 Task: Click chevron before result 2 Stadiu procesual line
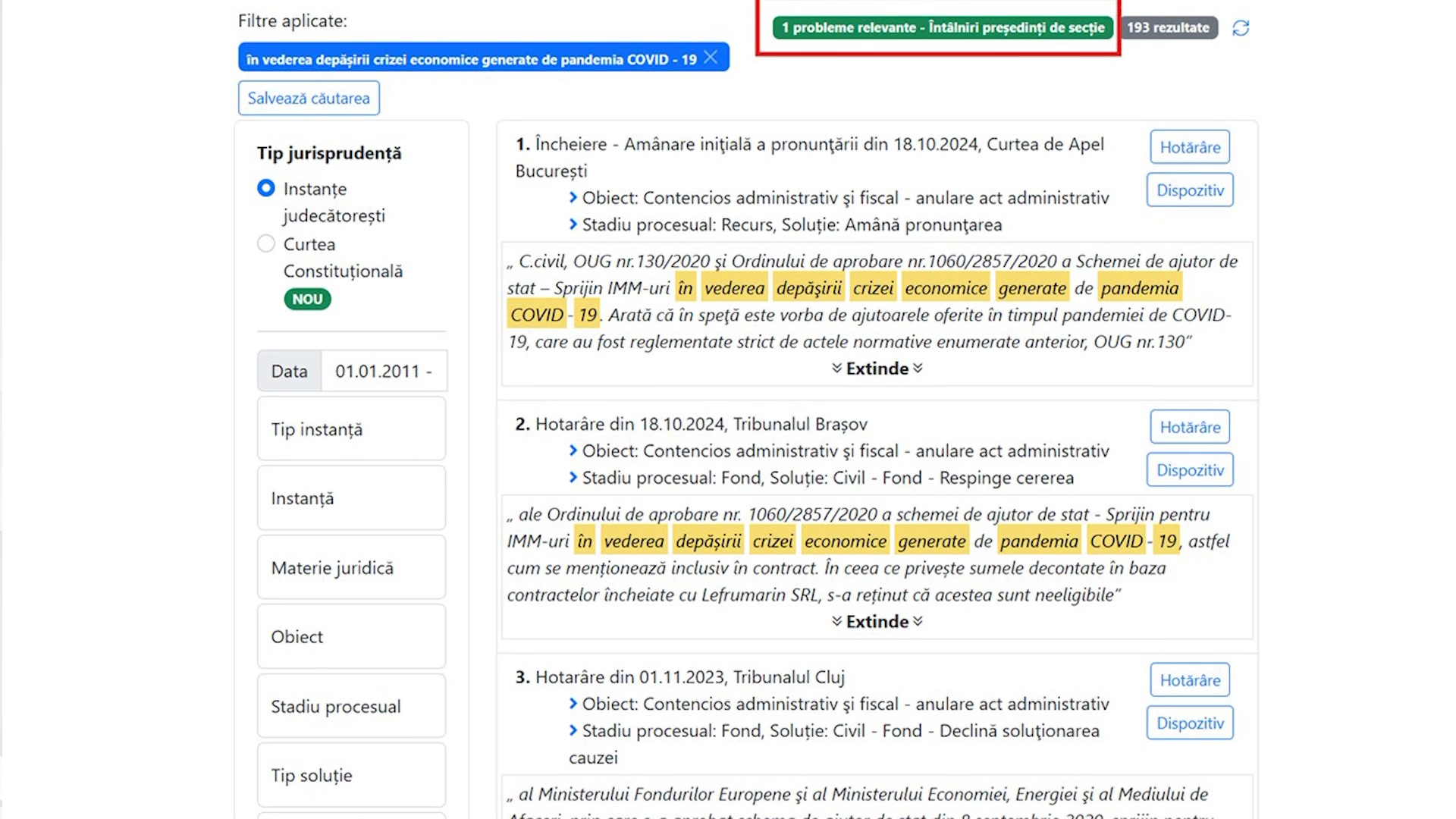click(573, 478)
